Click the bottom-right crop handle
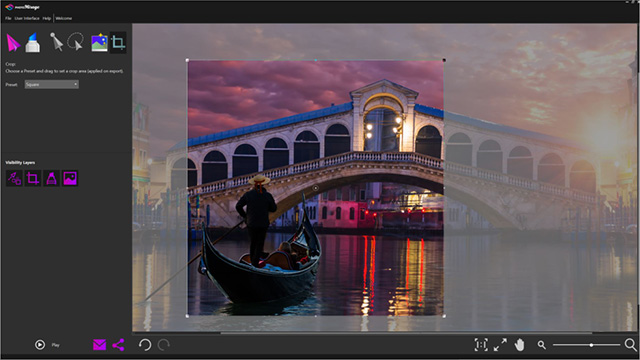Screen dimensions: 640x360 444,316
